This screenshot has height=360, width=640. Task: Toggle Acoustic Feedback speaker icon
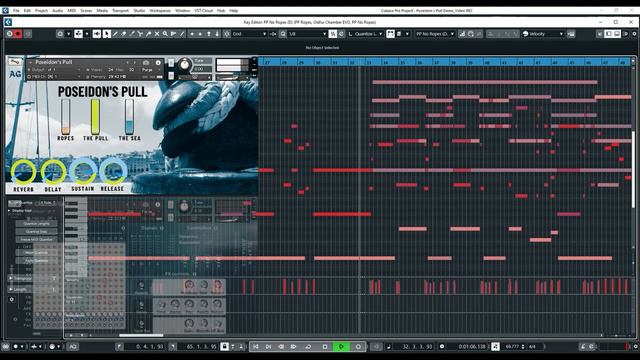tap(97, 34)
